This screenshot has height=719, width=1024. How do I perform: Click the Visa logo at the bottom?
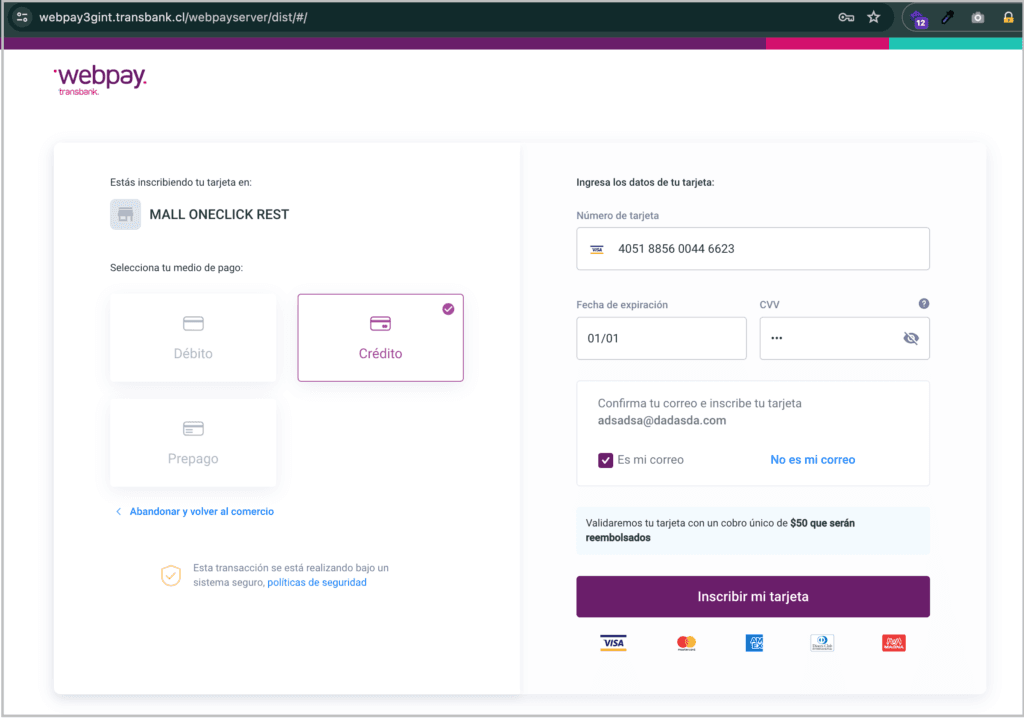[613, 643]
